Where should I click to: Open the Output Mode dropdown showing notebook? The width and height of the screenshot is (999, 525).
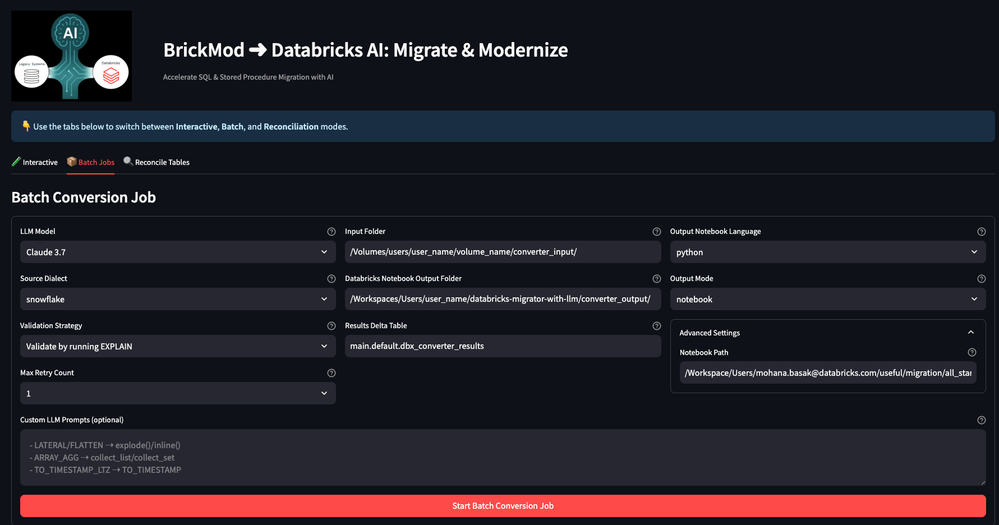tap(826, 299)
